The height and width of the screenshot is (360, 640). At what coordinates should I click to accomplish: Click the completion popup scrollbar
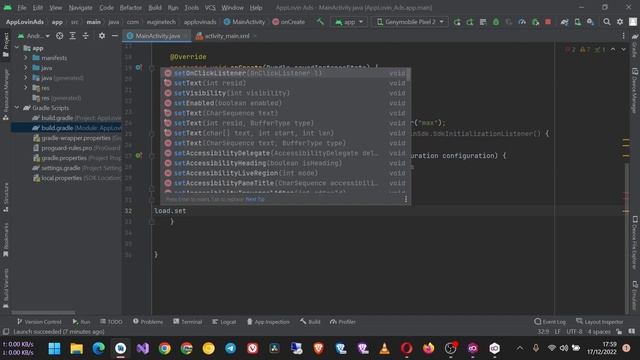(x=409, y=75)
